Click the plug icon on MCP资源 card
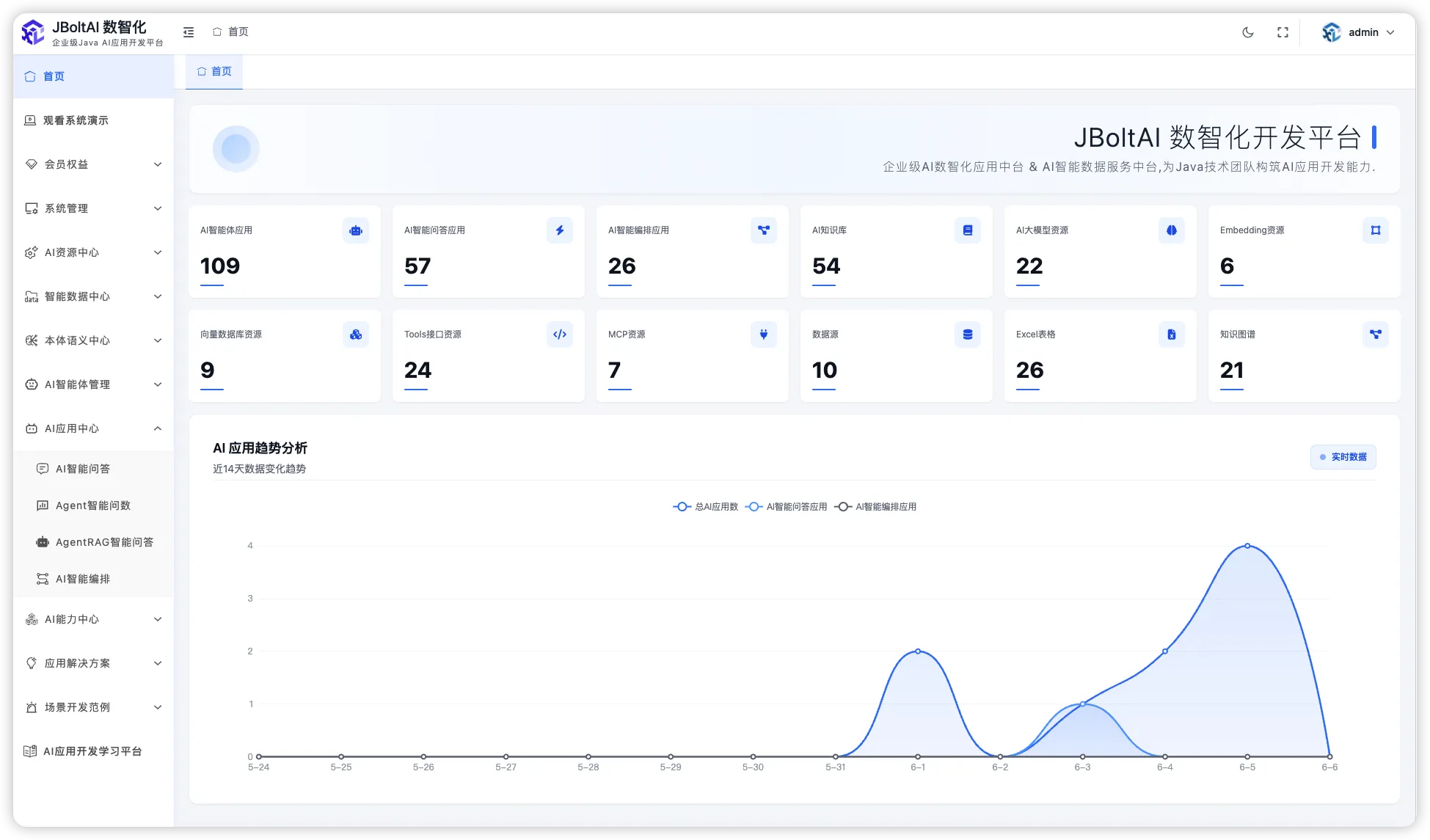The height and width of the screenshot is (840, 1430). tap(764, 335)
